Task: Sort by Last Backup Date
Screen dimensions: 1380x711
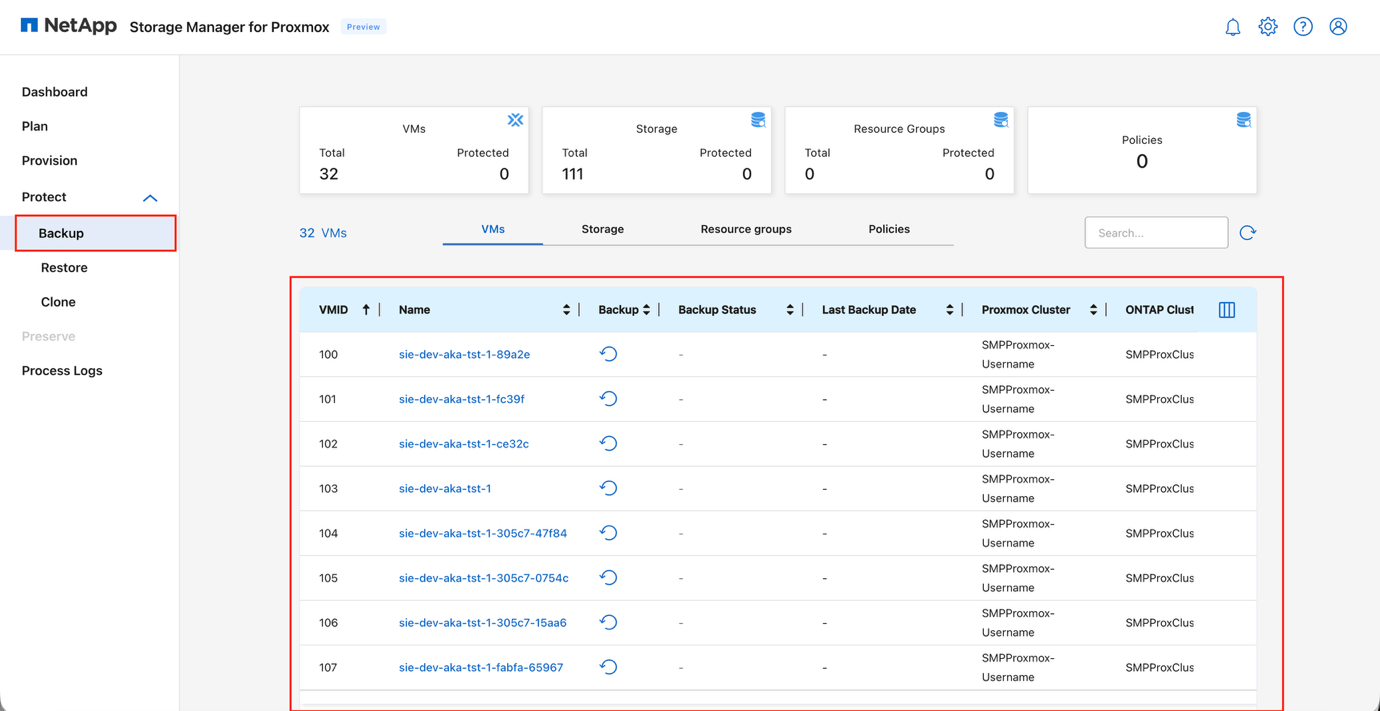Action: 949,309
